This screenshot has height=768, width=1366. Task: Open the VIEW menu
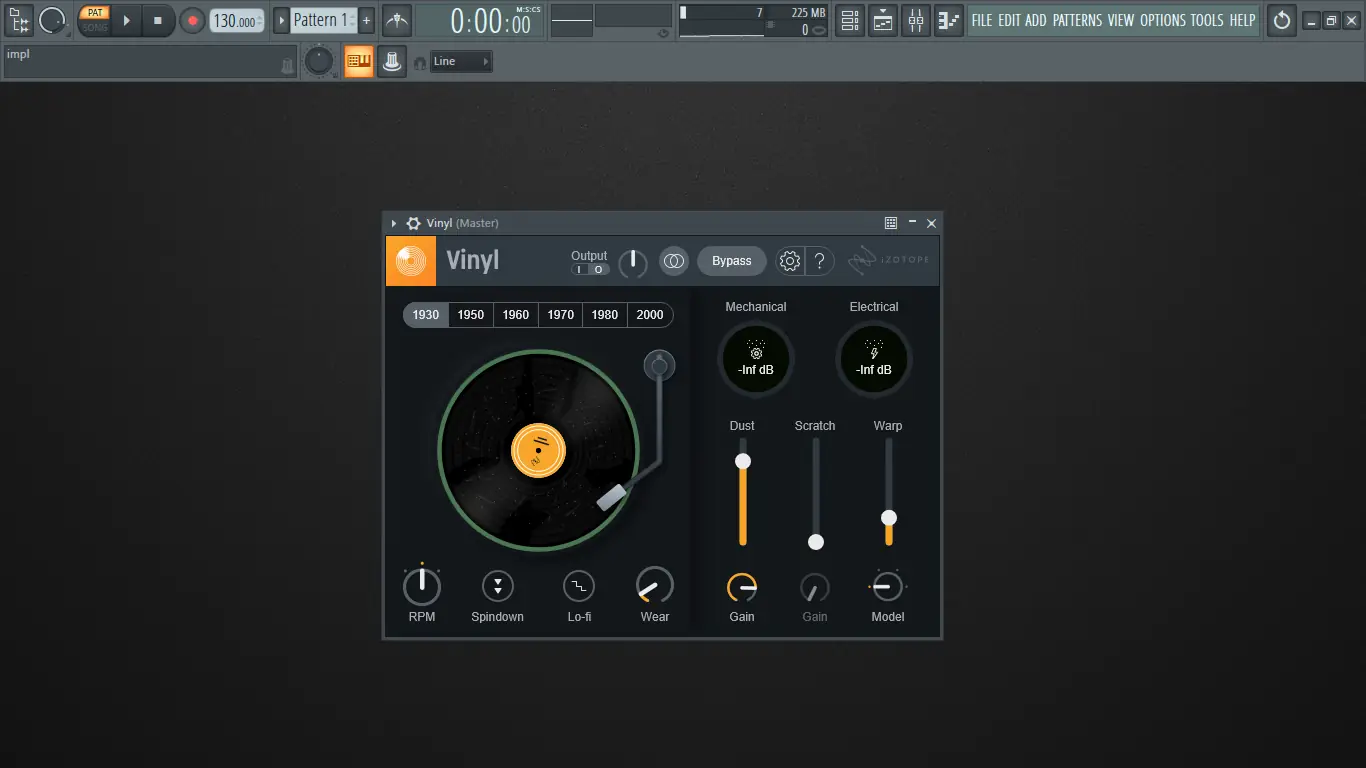(1121, 20)
